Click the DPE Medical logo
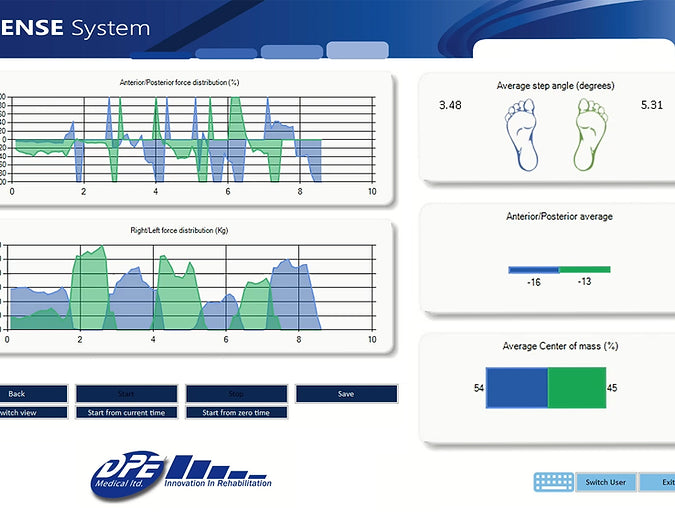The image size is (675, 520). pyautogui.click(x=180, y=474)
